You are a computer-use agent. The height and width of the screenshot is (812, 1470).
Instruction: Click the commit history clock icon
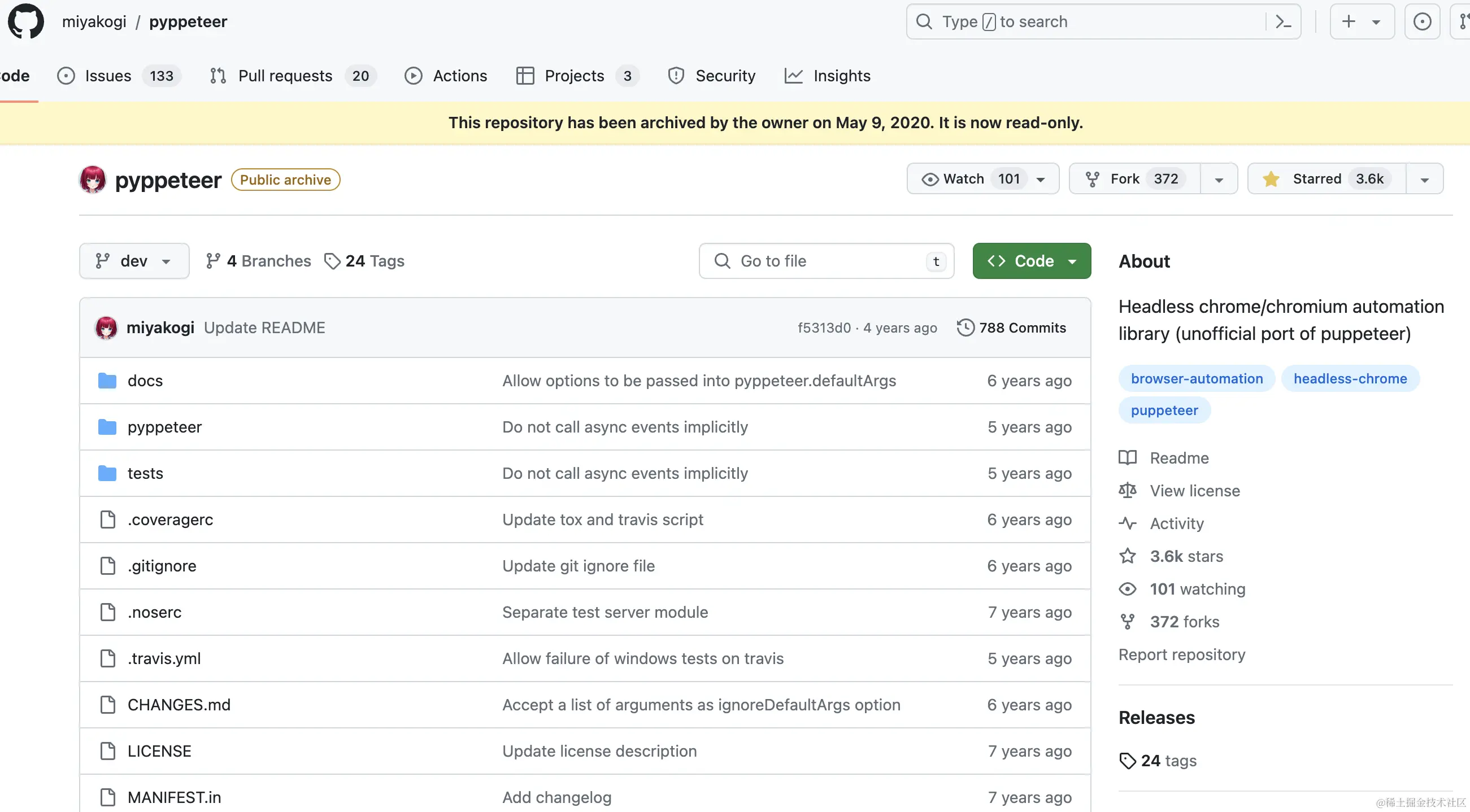(965, 328)
